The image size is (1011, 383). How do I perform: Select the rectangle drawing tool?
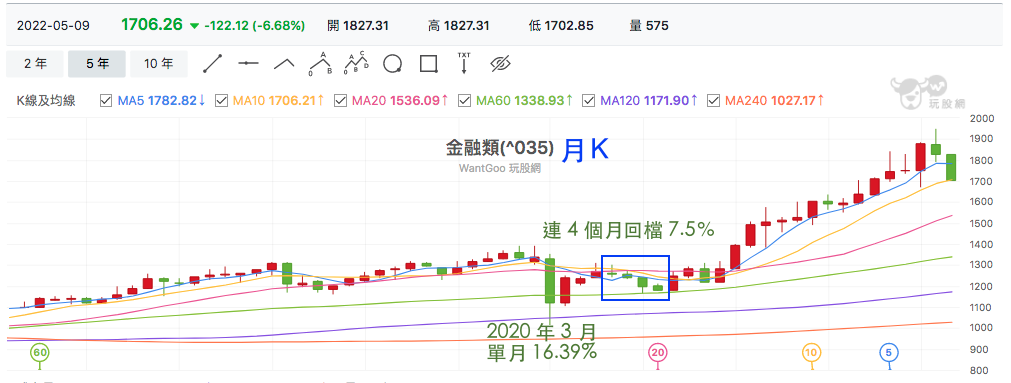429,64
